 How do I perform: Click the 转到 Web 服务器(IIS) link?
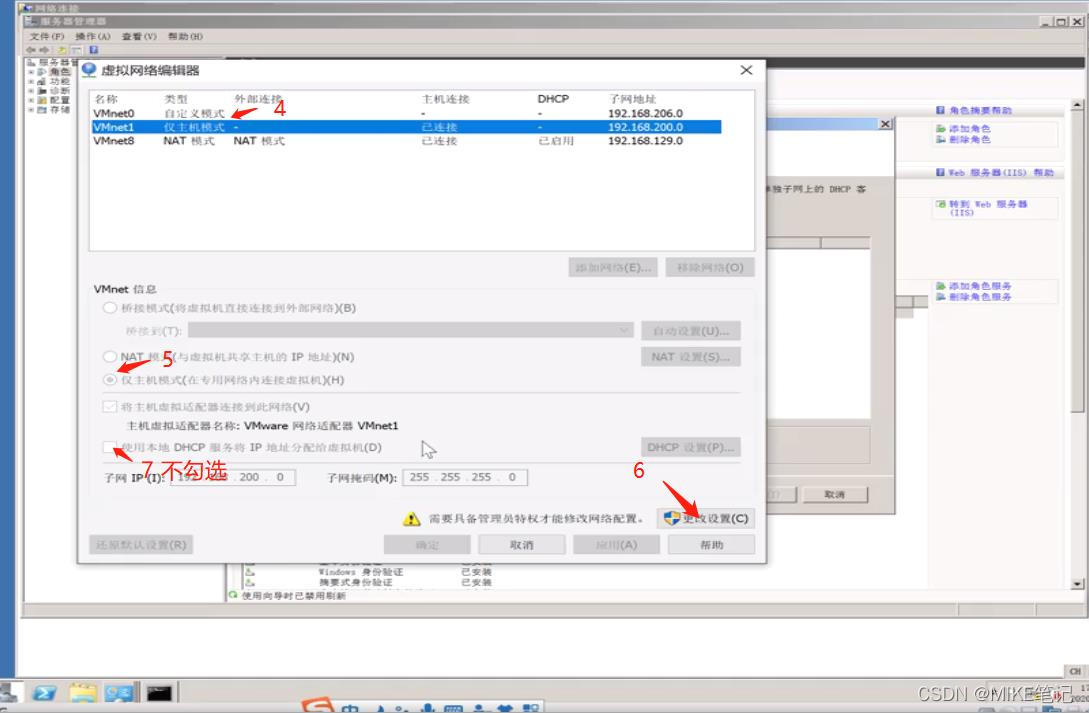tap(988, 208)
